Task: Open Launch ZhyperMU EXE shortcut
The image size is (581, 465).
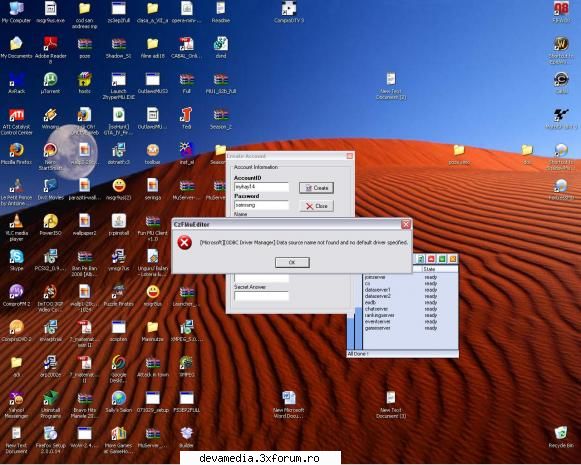Action: pos(119,86)
